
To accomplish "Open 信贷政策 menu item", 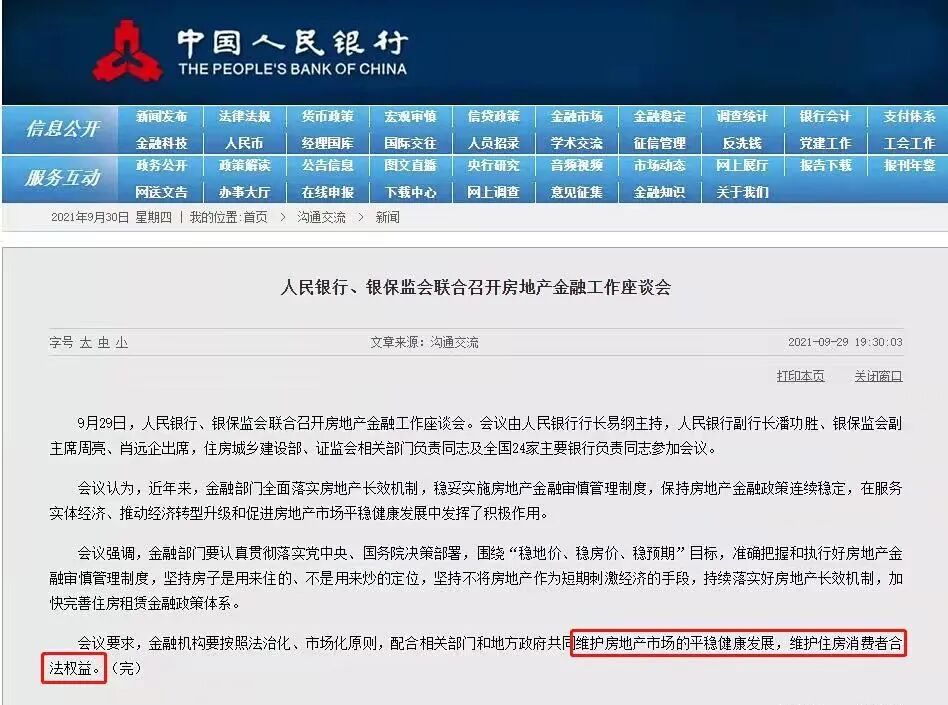I will tap(493, 116).
